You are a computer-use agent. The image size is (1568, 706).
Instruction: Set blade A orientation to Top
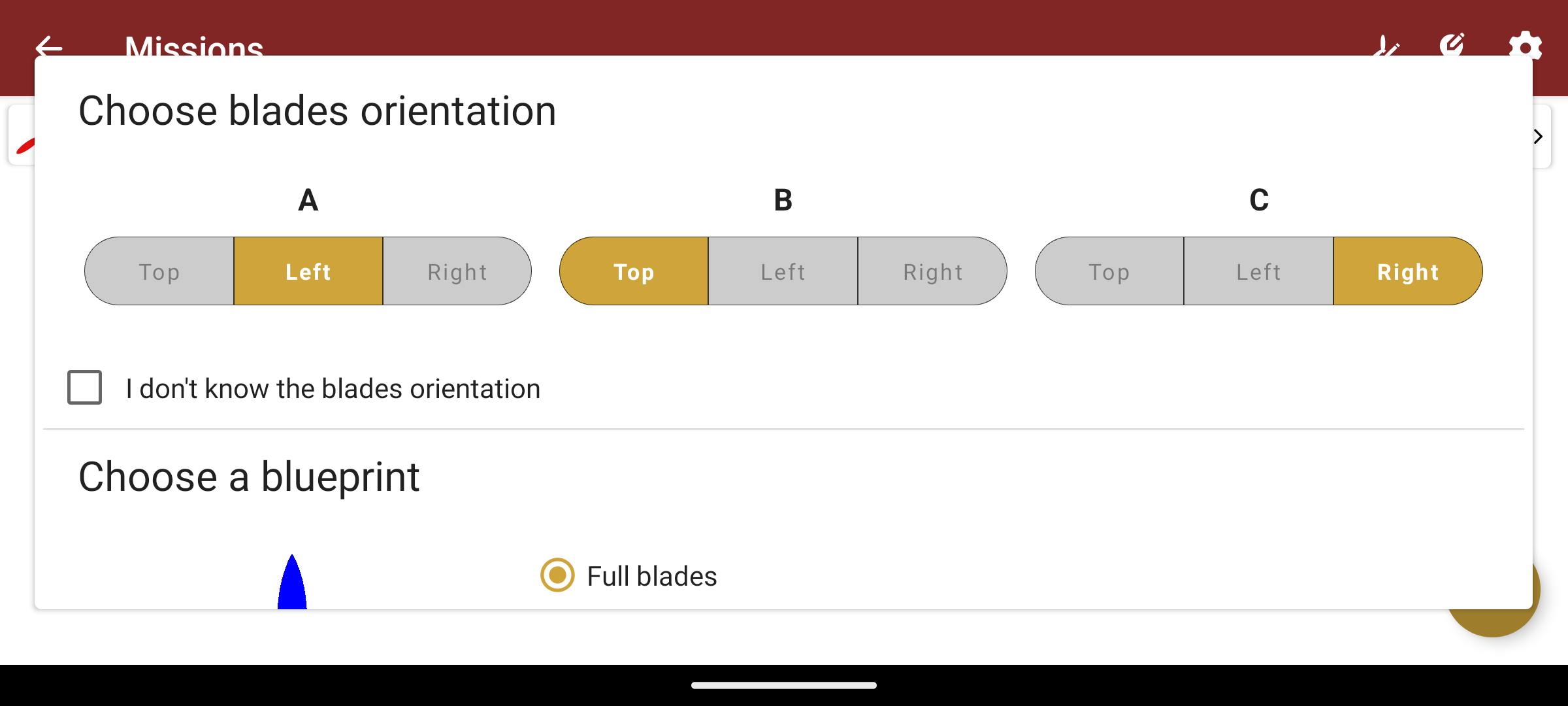[159, 271]
